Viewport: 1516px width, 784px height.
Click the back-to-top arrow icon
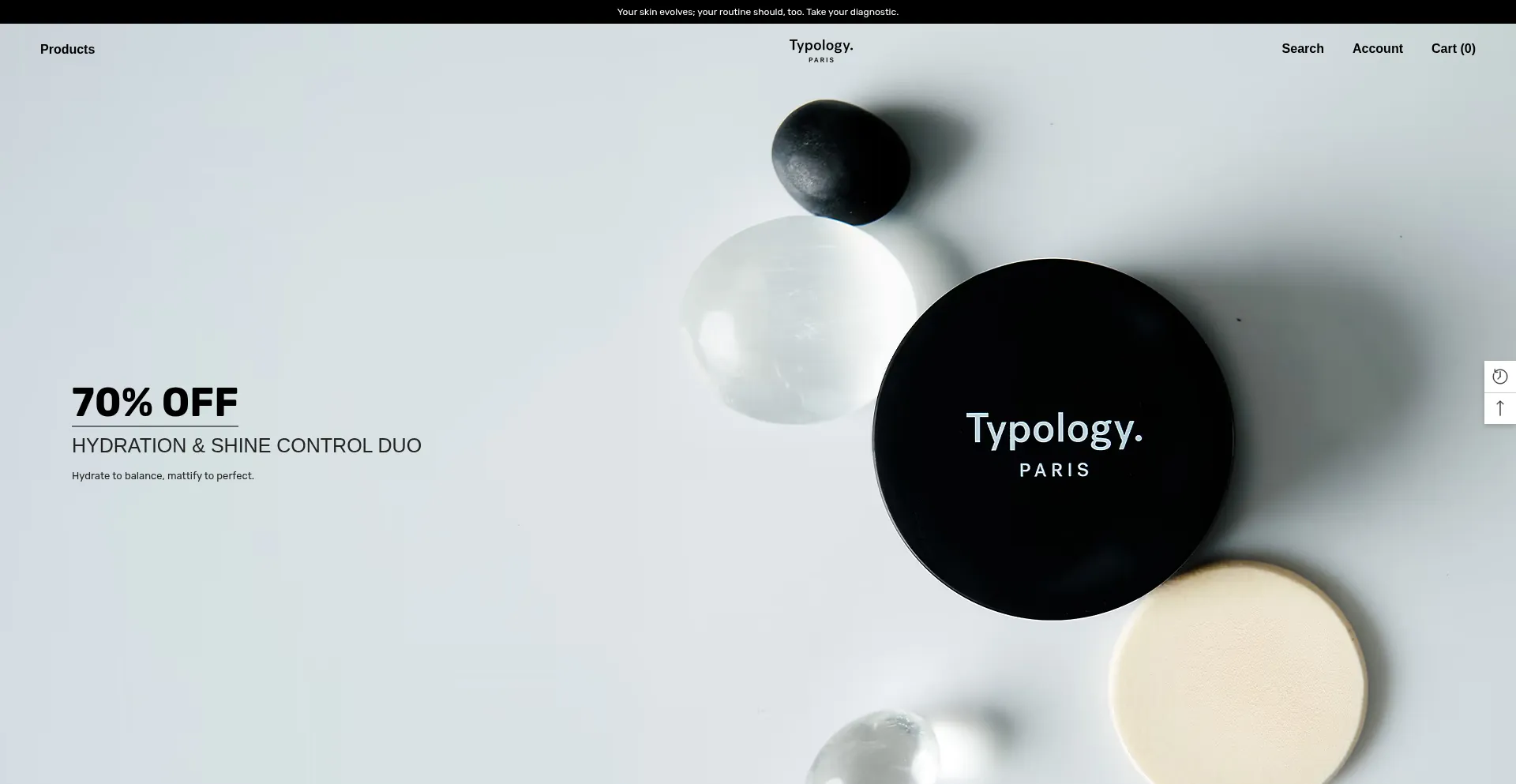point(1500,408)
